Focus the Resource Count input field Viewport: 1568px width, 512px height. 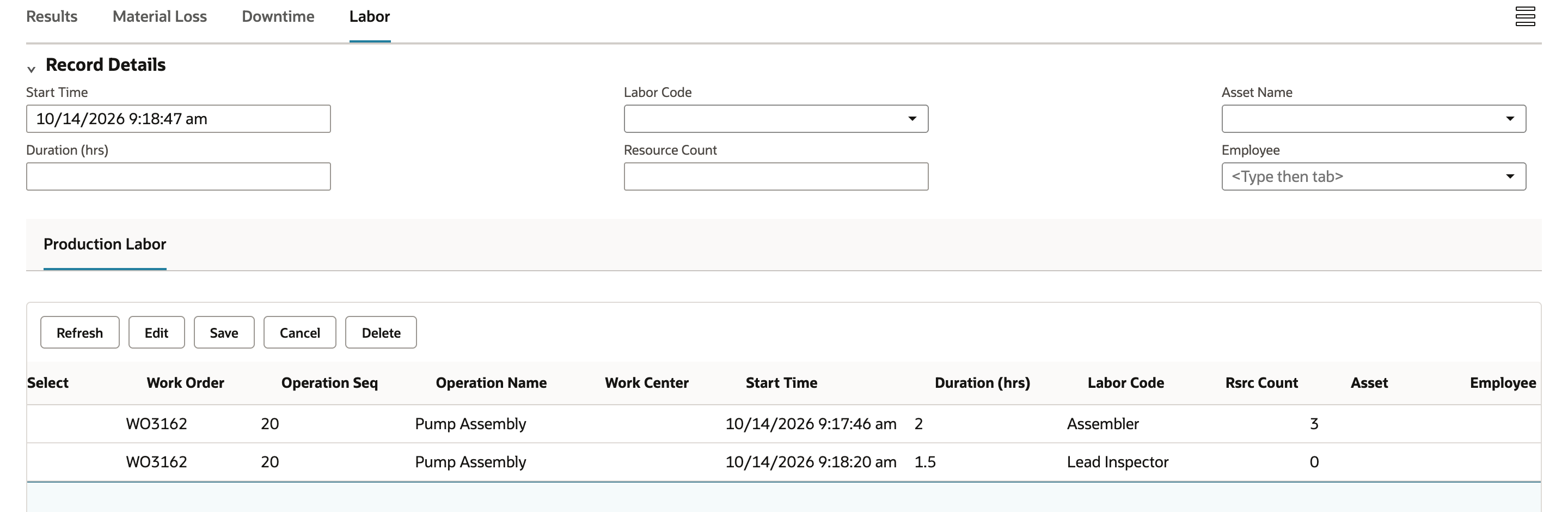coord(776,176)
